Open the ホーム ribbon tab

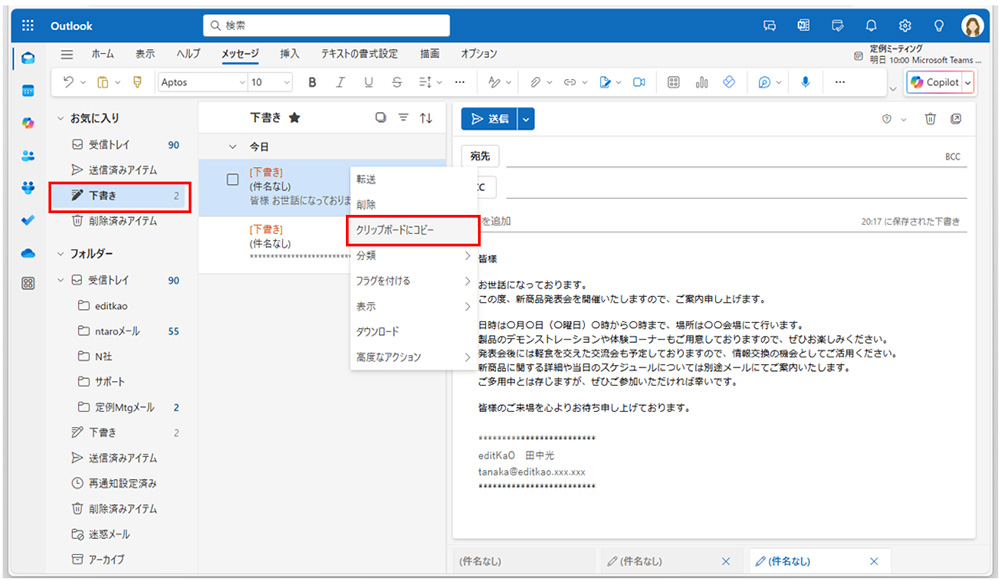point(103,54)
